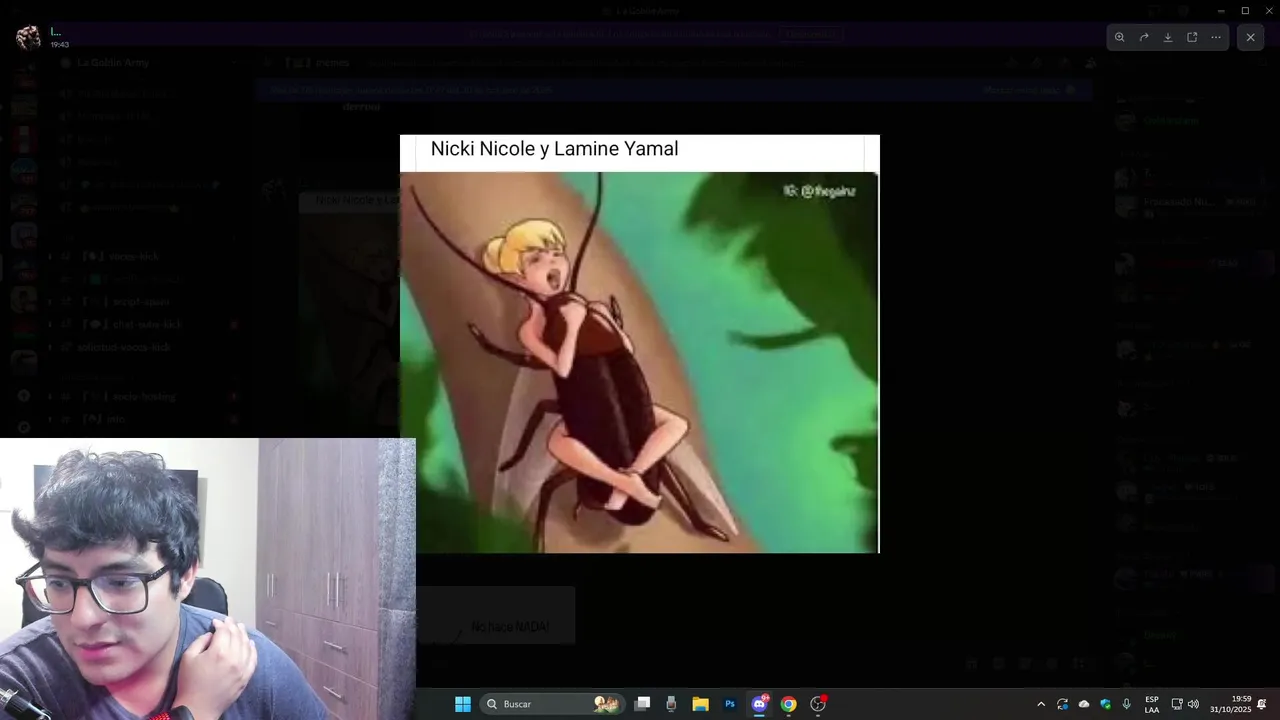Open the sync arrows tray icon
This screenshot has width=1280, height=720.
tap(1062, 704)
